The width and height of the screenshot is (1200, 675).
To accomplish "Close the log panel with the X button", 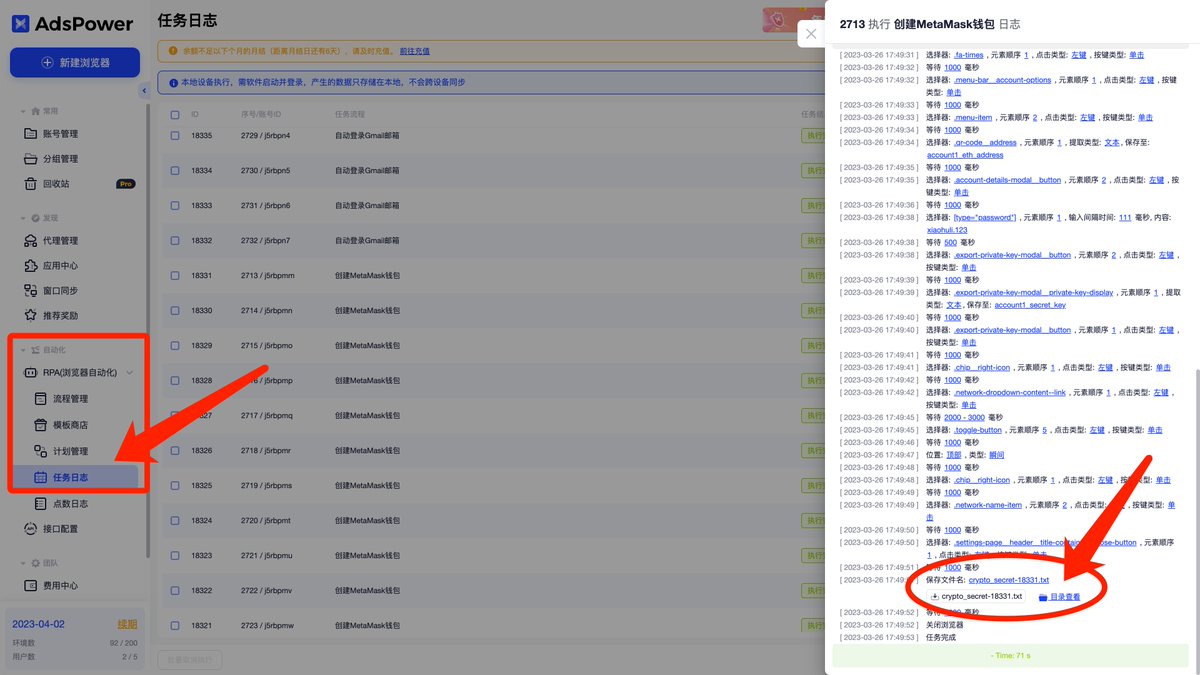I will pyautogui.click(x=811, y=34).
